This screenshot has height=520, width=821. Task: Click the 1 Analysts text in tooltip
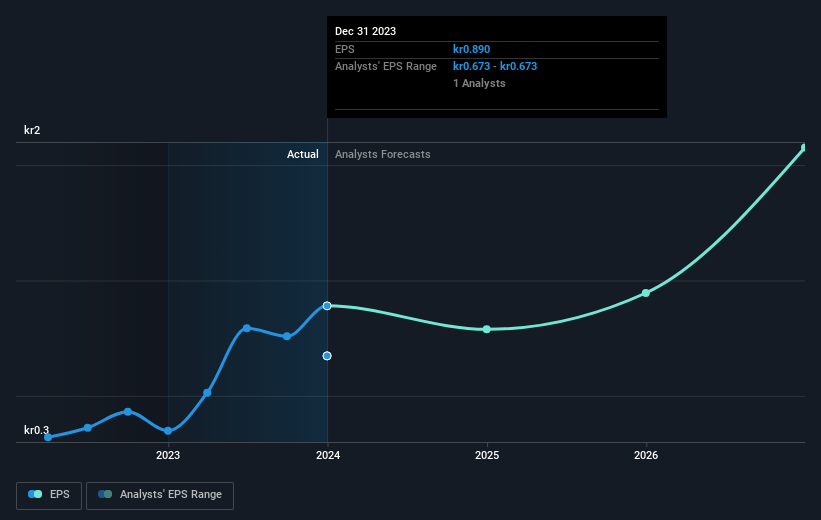(479, 84)
